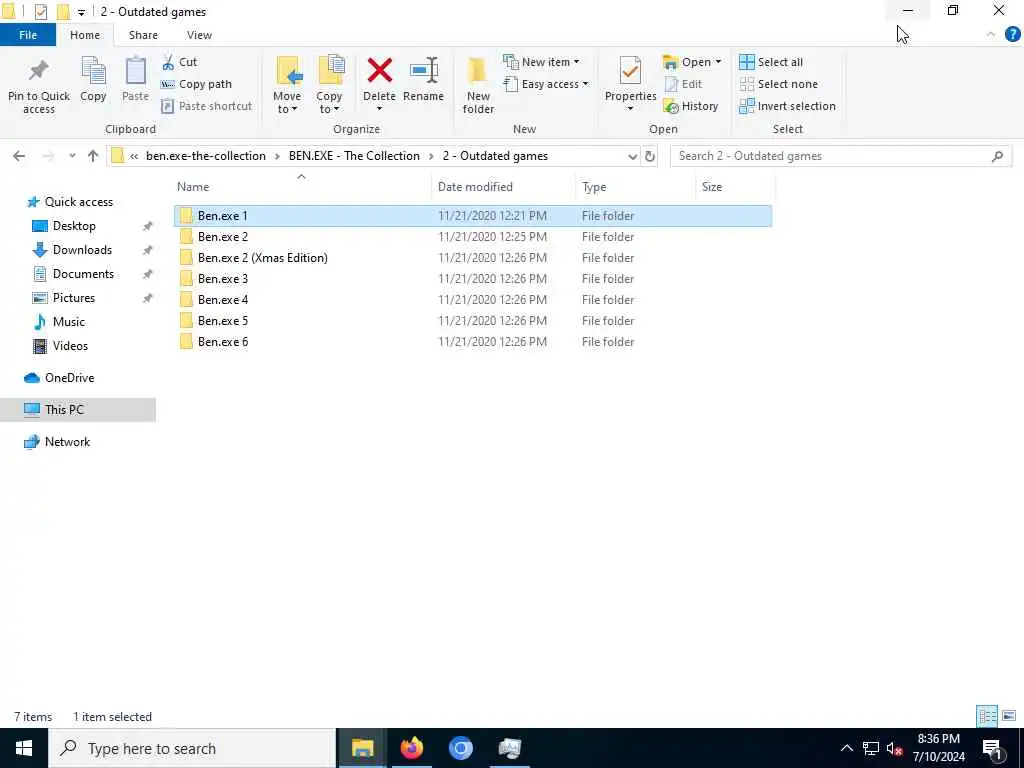Click the Paste clipboard icon
The image size is (1024, 768).
[135, 79]
